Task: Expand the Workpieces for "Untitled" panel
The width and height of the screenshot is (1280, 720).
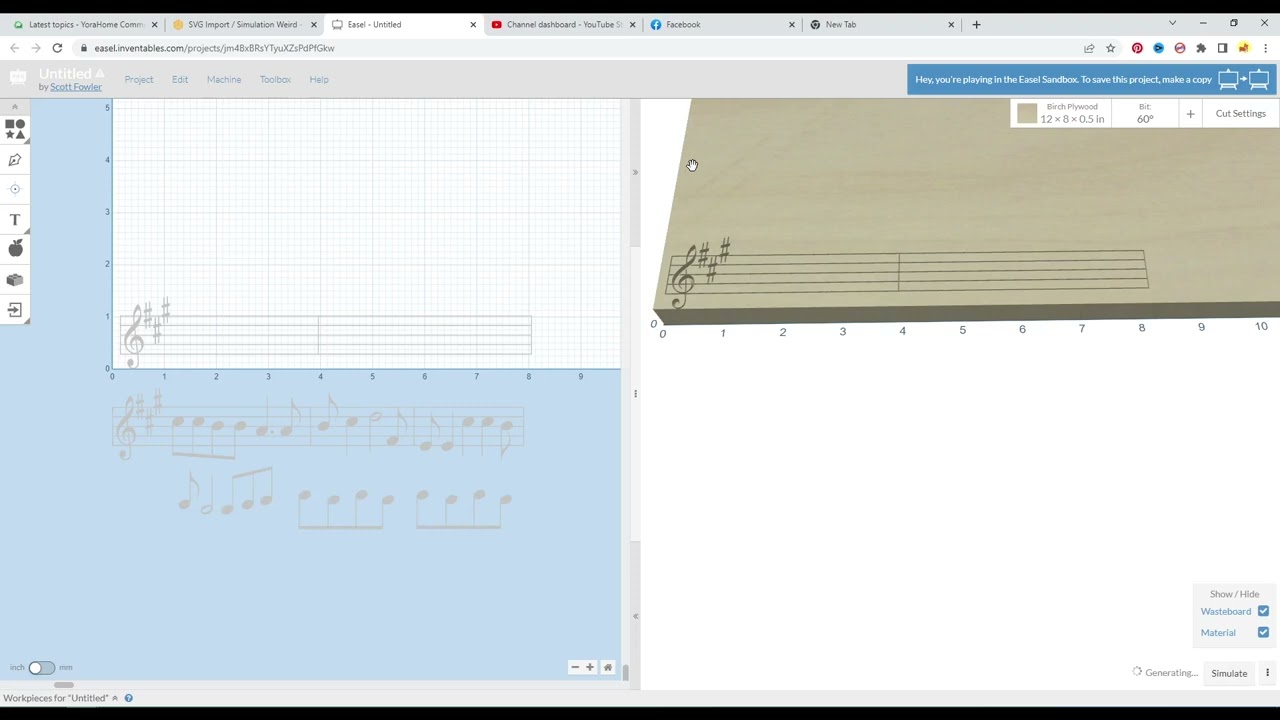Action: [60, 698]
